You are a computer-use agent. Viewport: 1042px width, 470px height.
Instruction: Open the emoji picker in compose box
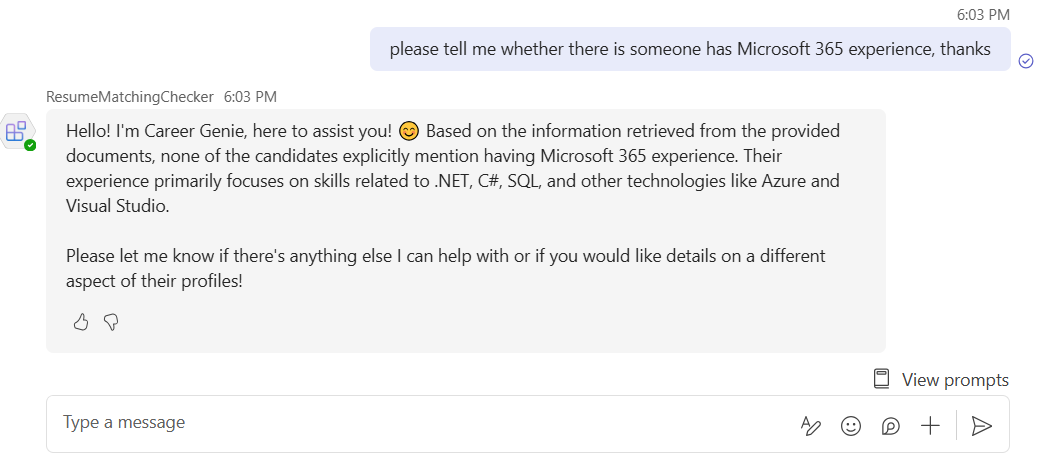click(x=851, y=426)
